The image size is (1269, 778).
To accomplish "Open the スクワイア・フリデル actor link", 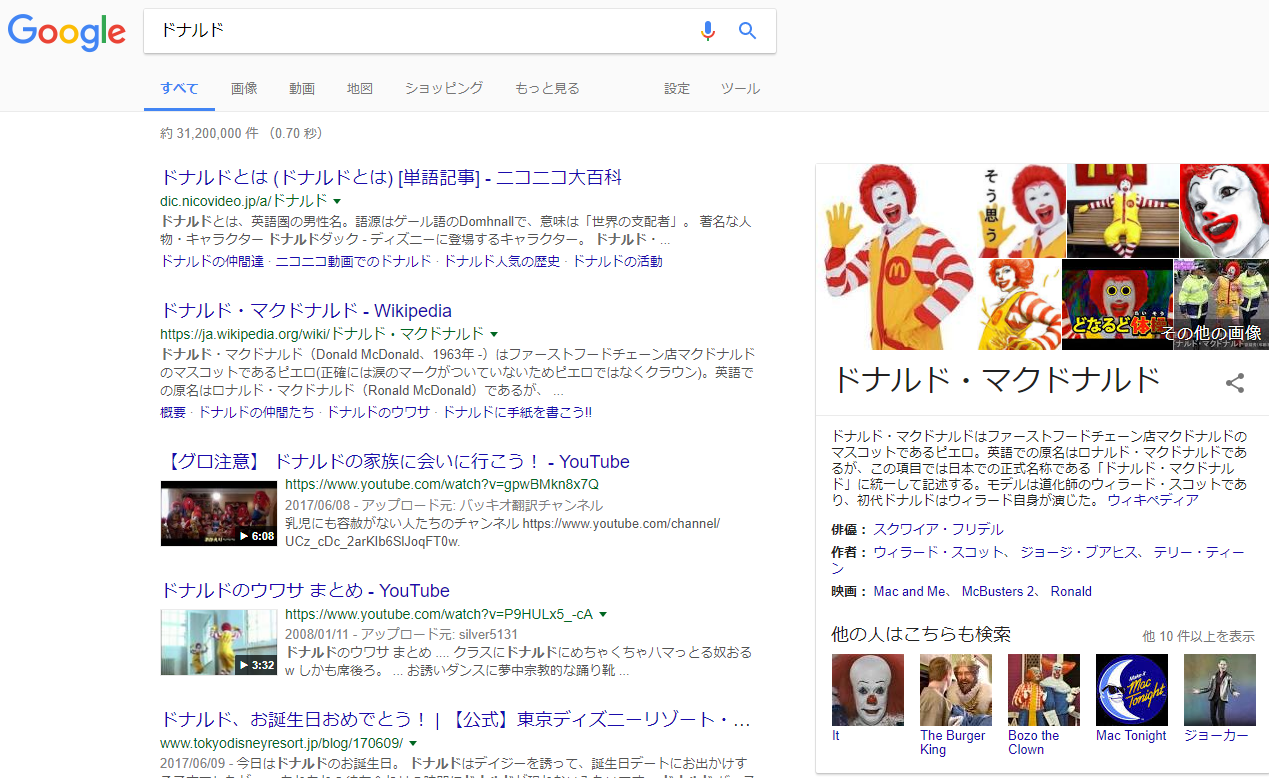I will coord(938,529).
